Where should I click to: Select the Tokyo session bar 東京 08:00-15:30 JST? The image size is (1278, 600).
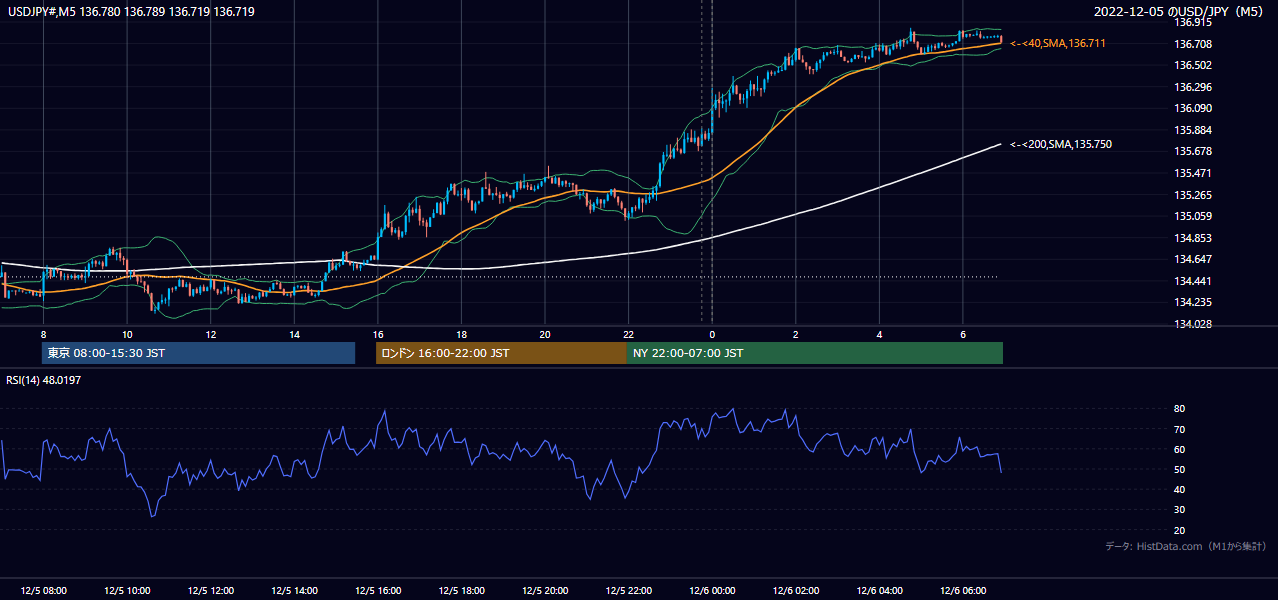198,353
